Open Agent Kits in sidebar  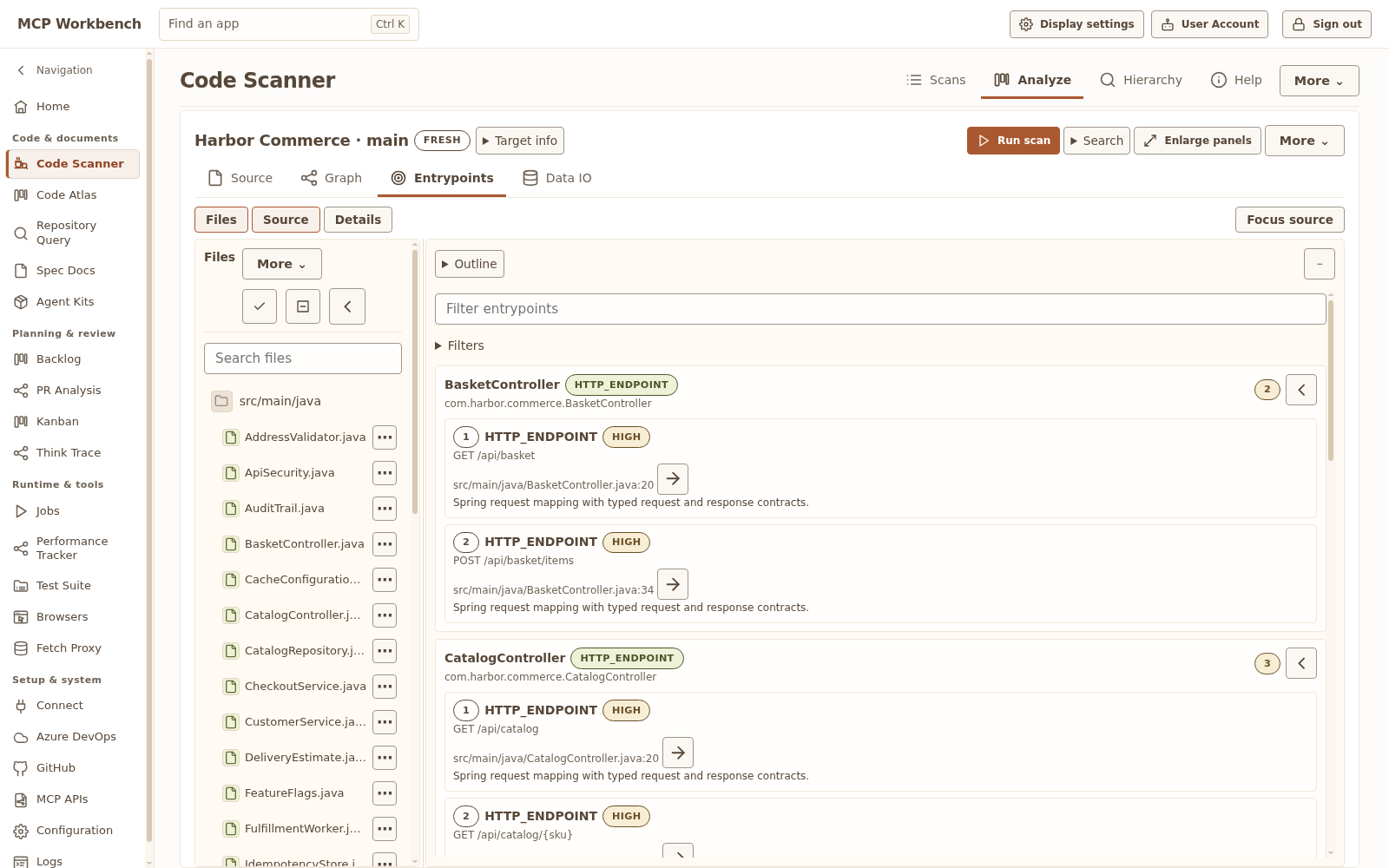pos(73,302)
